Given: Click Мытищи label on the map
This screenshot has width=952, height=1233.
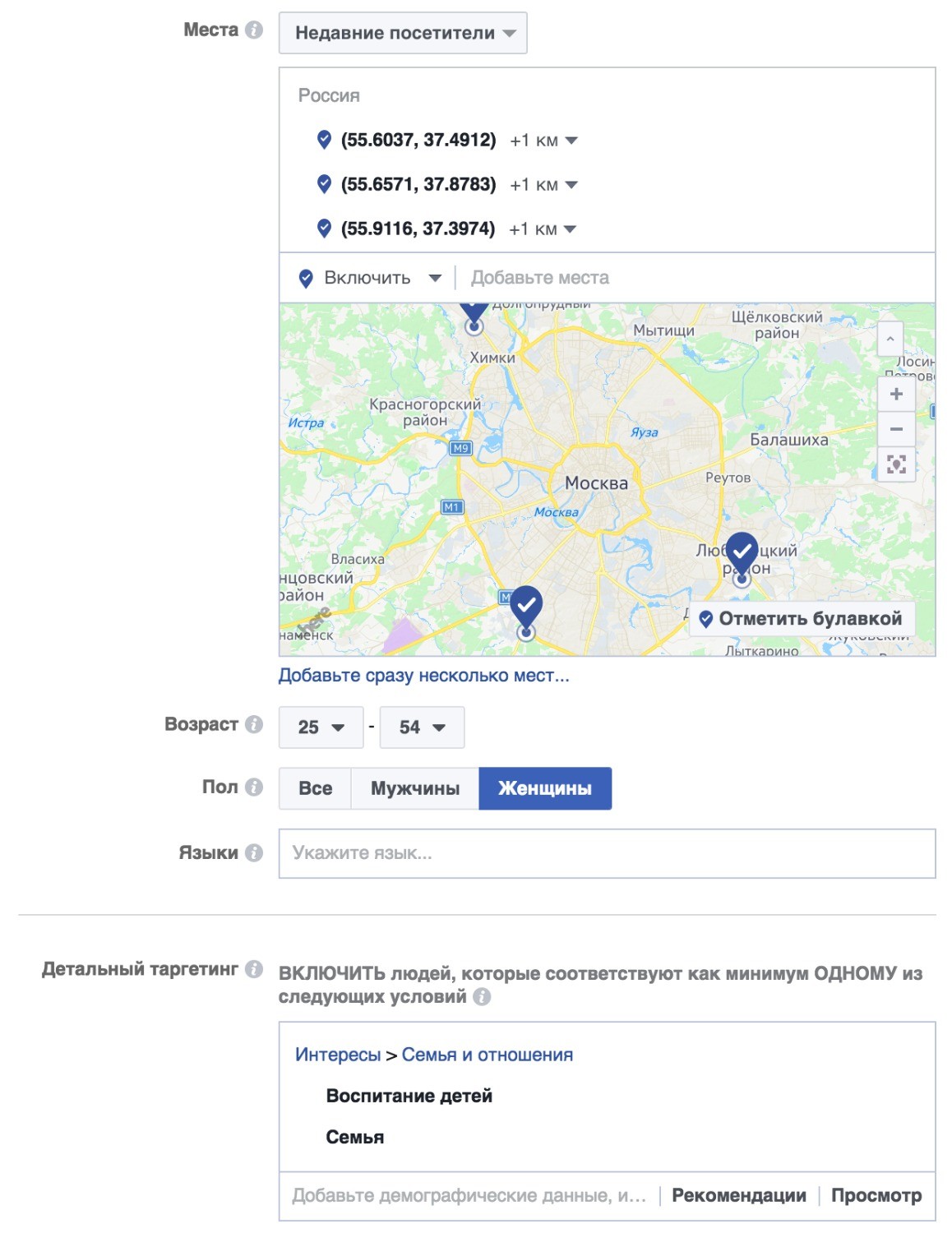Looking at the screenshot, I should [663, 330].
